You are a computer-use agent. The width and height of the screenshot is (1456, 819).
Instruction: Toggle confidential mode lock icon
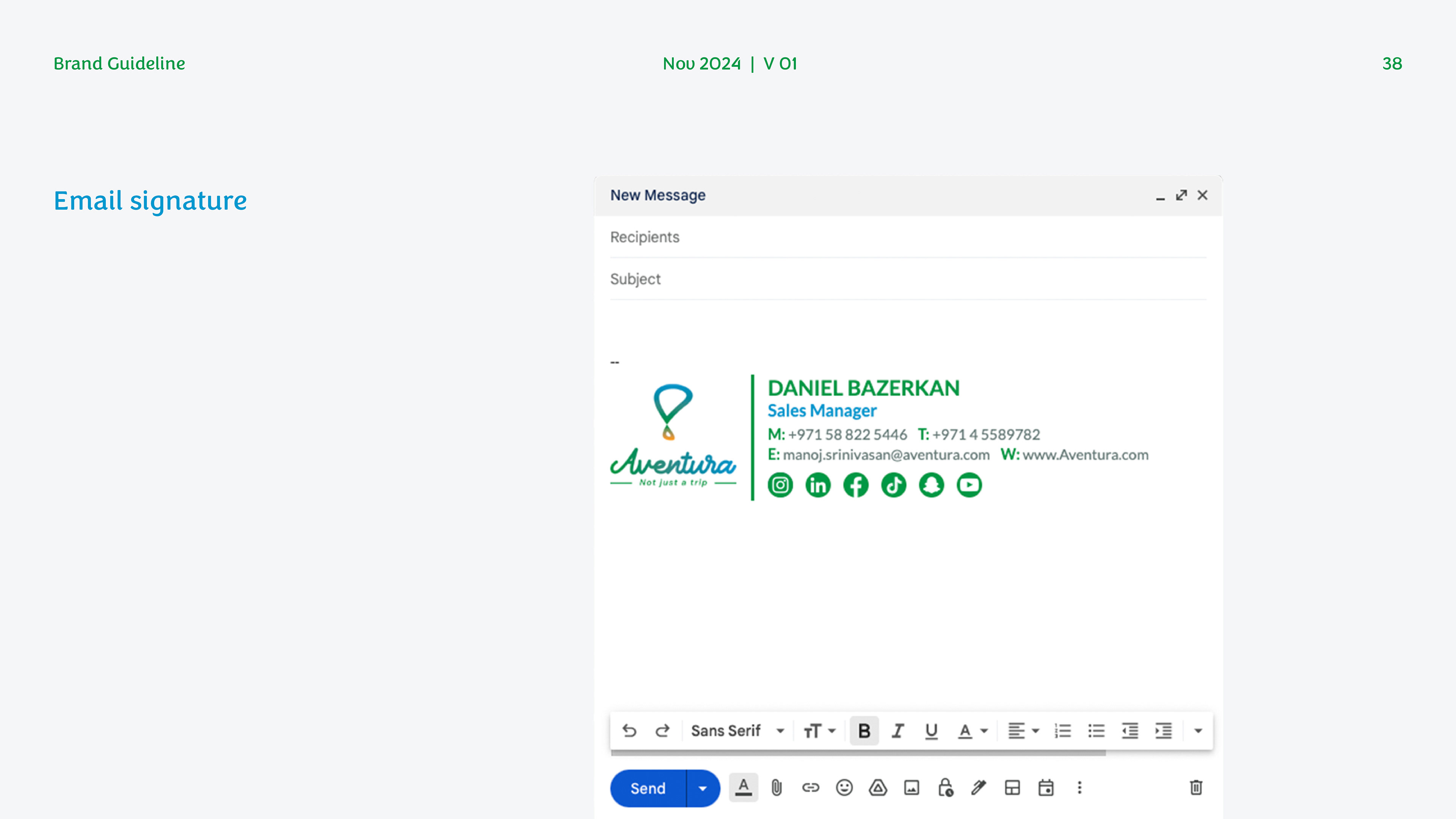tap(946, 788)
